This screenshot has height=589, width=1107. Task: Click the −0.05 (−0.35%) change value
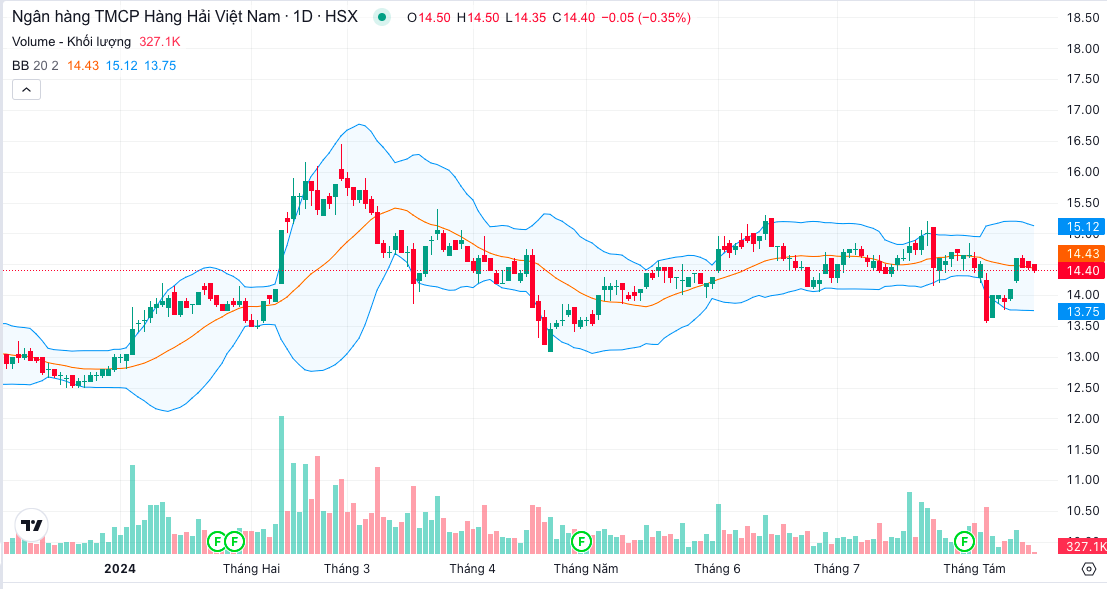point(645,18)
